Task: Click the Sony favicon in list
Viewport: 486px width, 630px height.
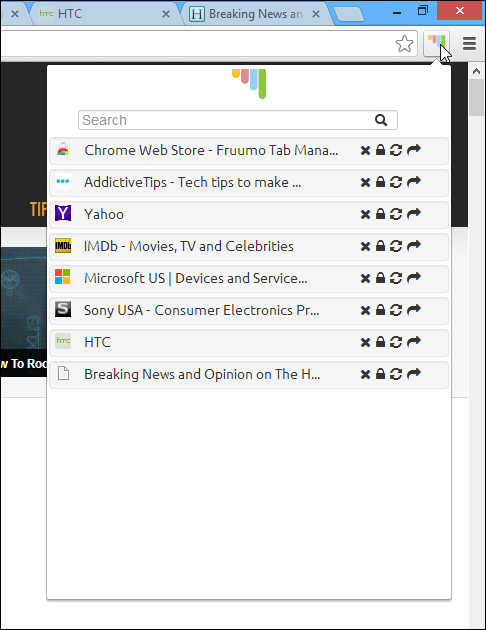Action: pyautogui.click(x=63, y=309)
